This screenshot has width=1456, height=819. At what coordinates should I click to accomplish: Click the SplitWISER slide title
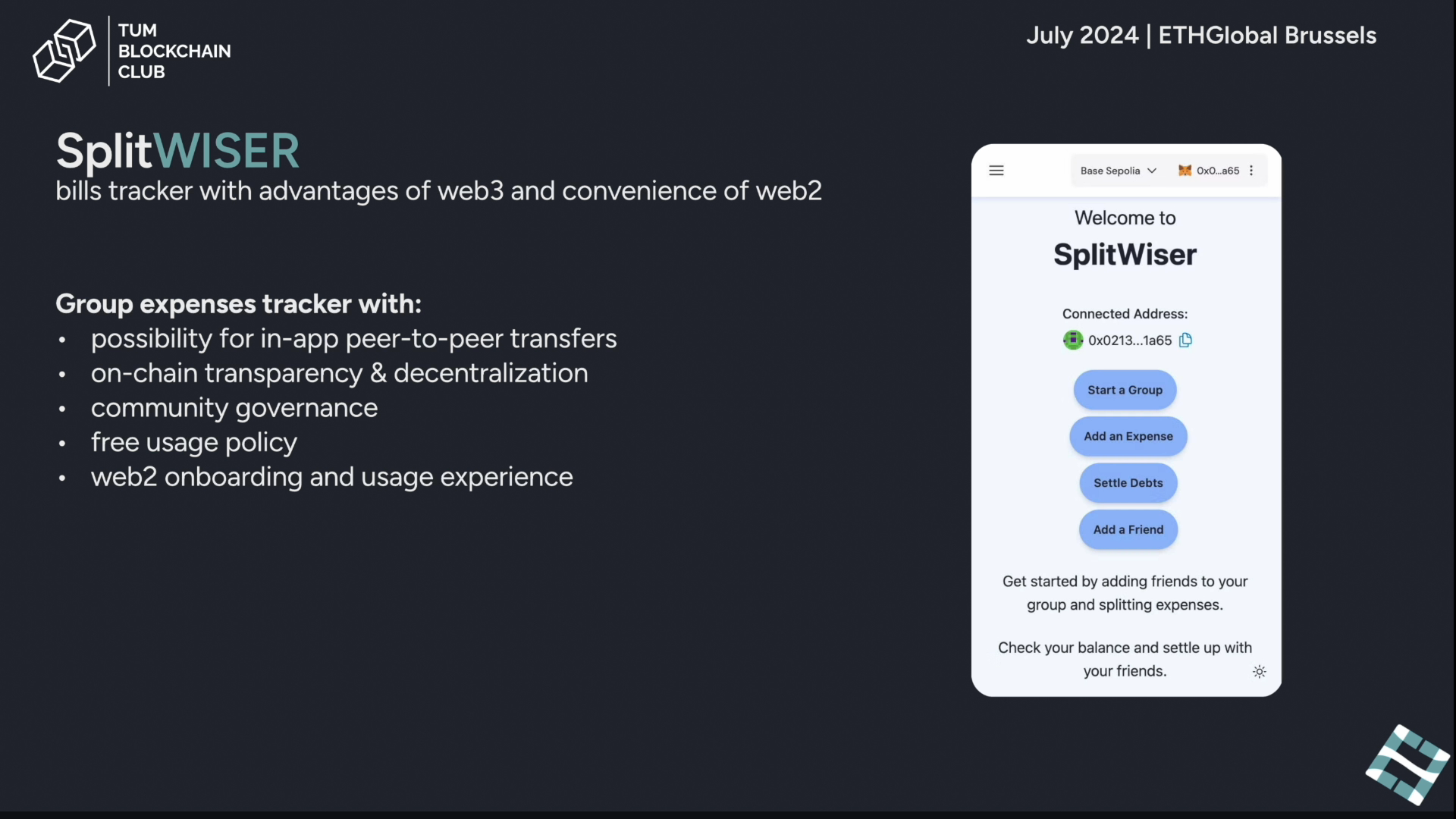178,150
